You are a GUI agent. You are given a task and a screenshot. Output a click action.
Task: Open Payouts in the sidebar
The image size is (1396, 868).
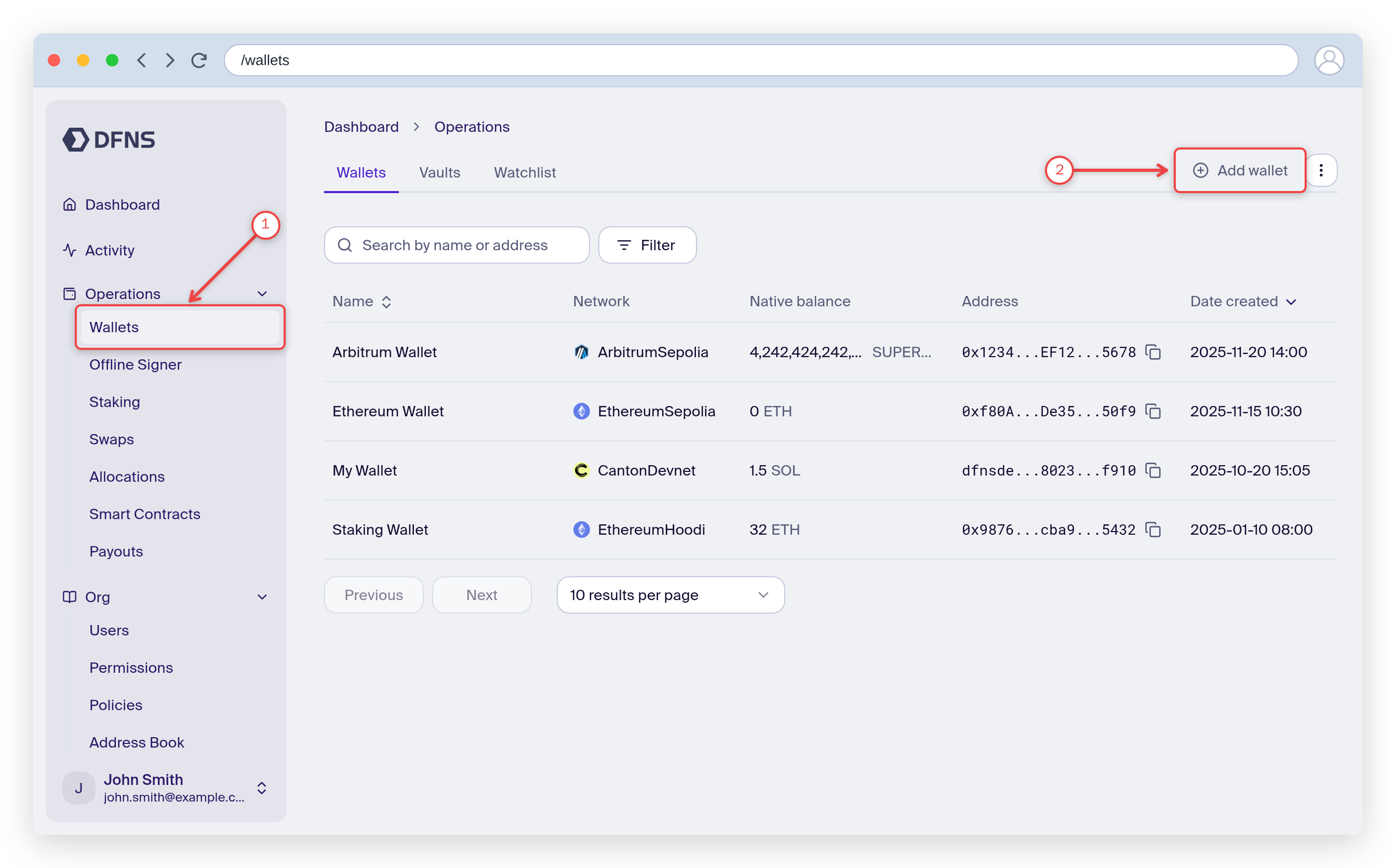[x=116, y=551]
